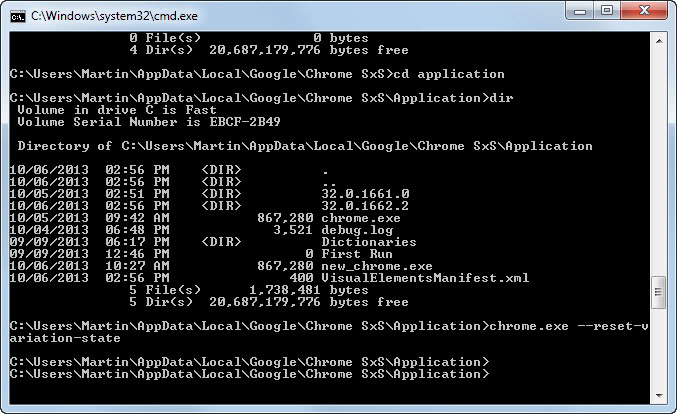This screenshot has width=677, height=414.
Task: Click the serial number EBCF-2B49
Action: (245, 122)
